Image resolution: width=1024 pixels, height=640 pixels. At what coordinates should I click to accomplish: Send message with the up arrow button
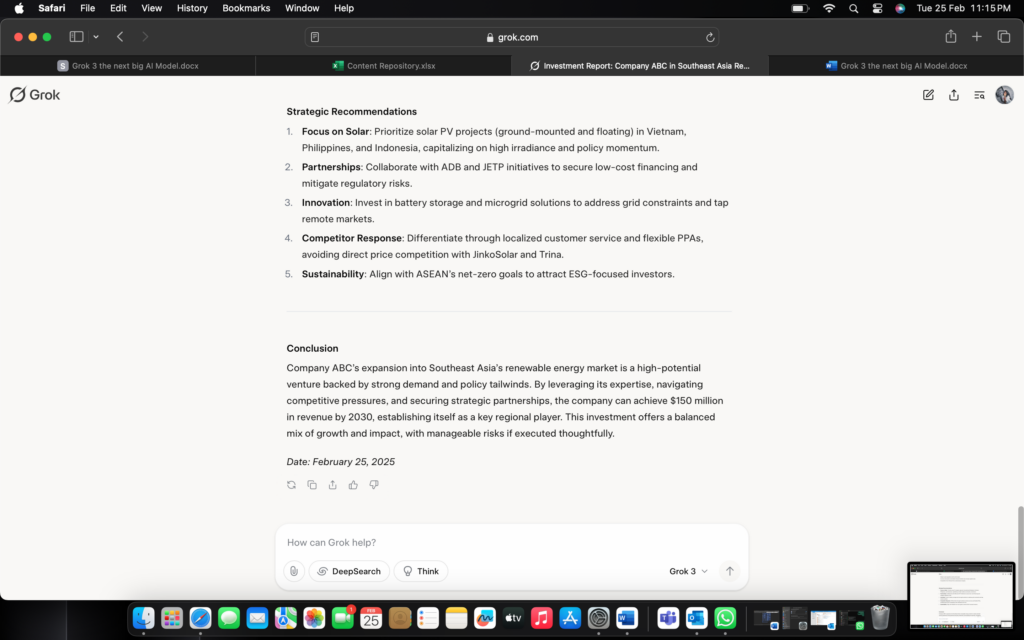coord(730,571)
